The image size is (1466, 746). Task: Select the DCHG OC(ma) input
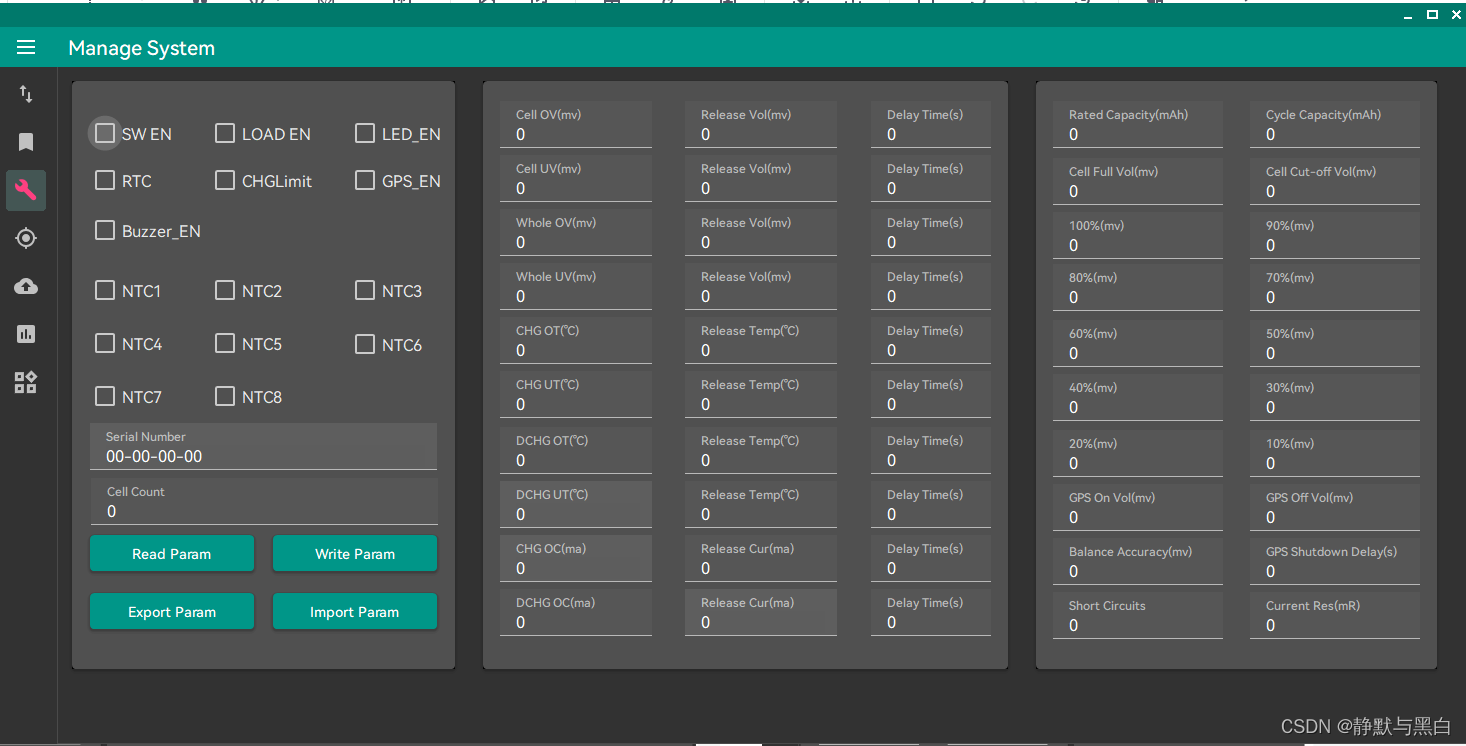point(576,612)
